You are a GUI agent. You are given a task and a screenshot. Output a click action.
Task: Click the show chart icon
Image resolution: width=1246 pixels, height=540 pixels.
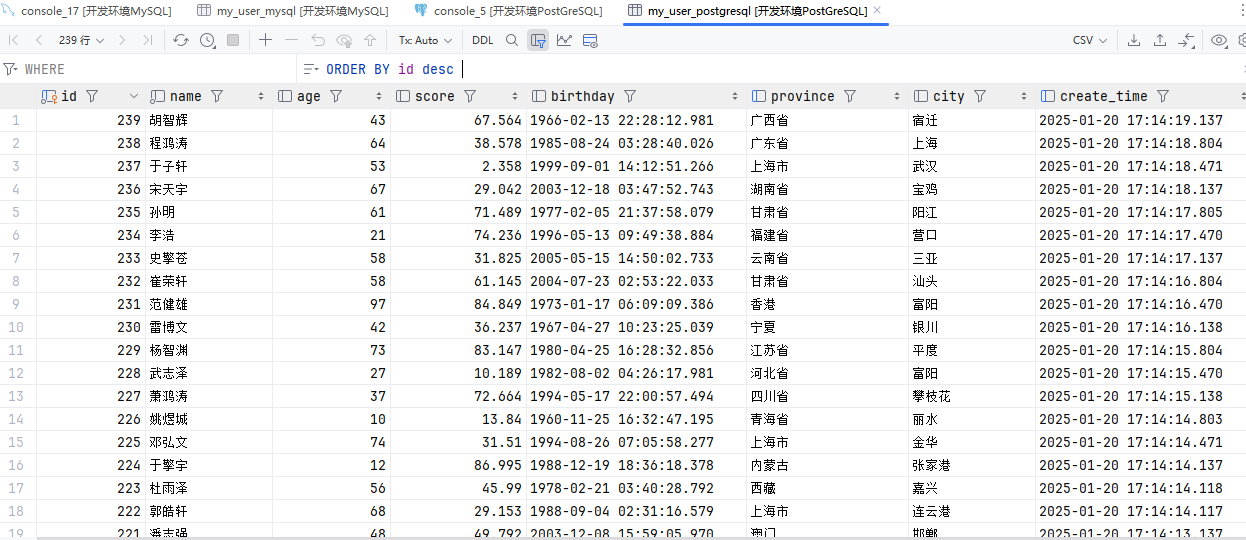[564, 40]
